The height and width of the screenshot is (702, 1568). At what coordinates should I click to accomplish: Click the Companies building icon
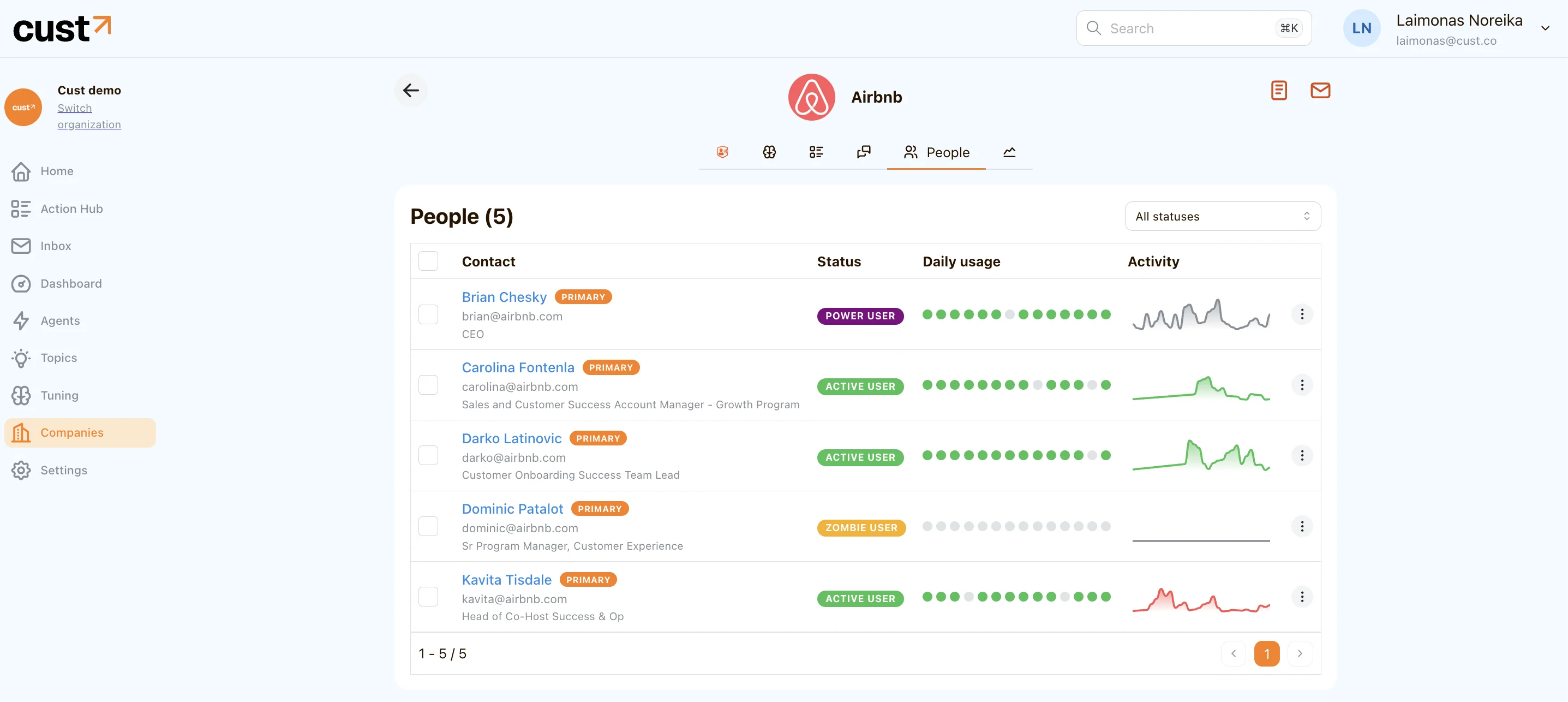click(21, 433)
